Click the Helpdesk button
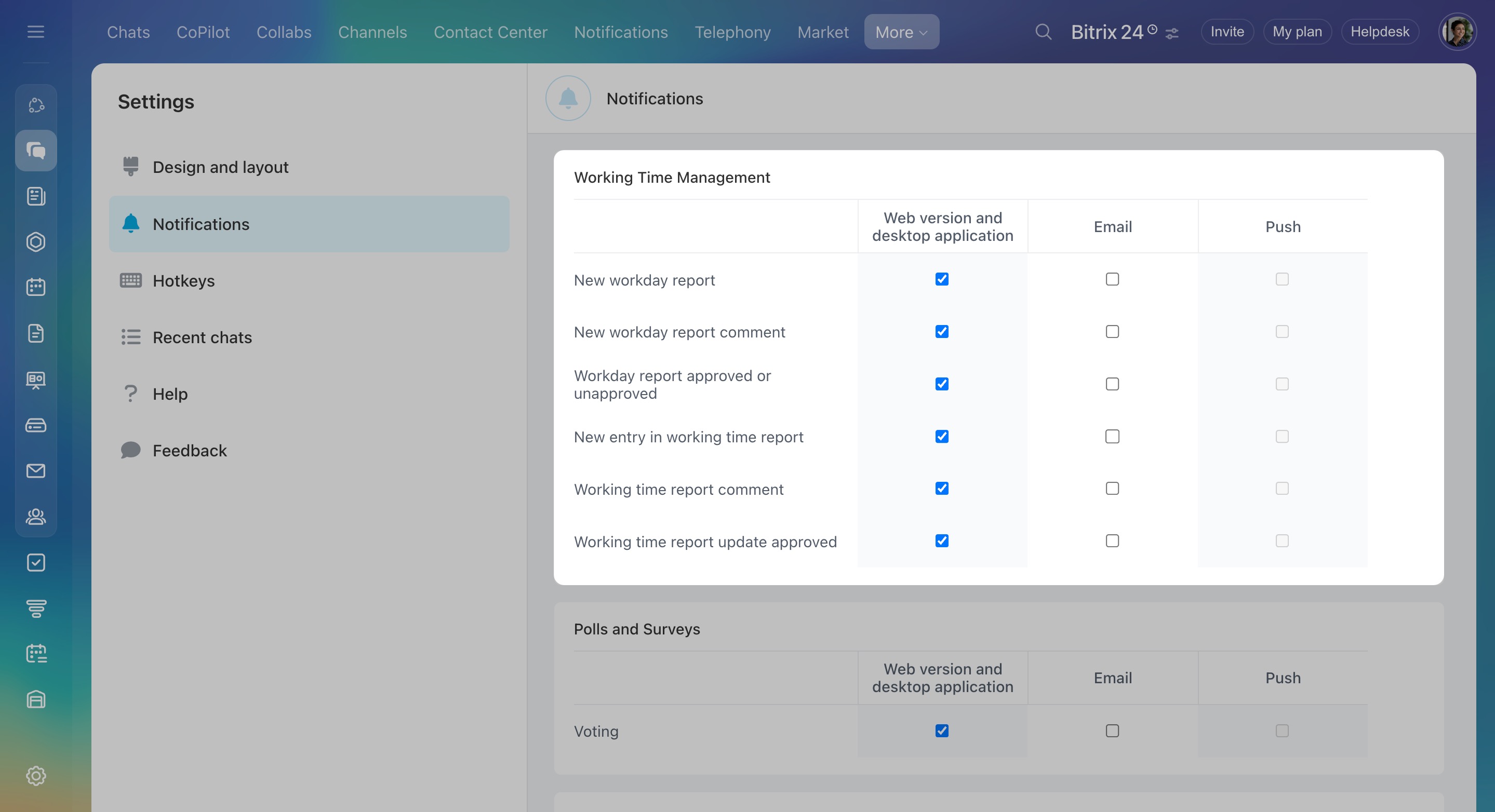This screenshot has height=812, width=1495. point(1380,31)
